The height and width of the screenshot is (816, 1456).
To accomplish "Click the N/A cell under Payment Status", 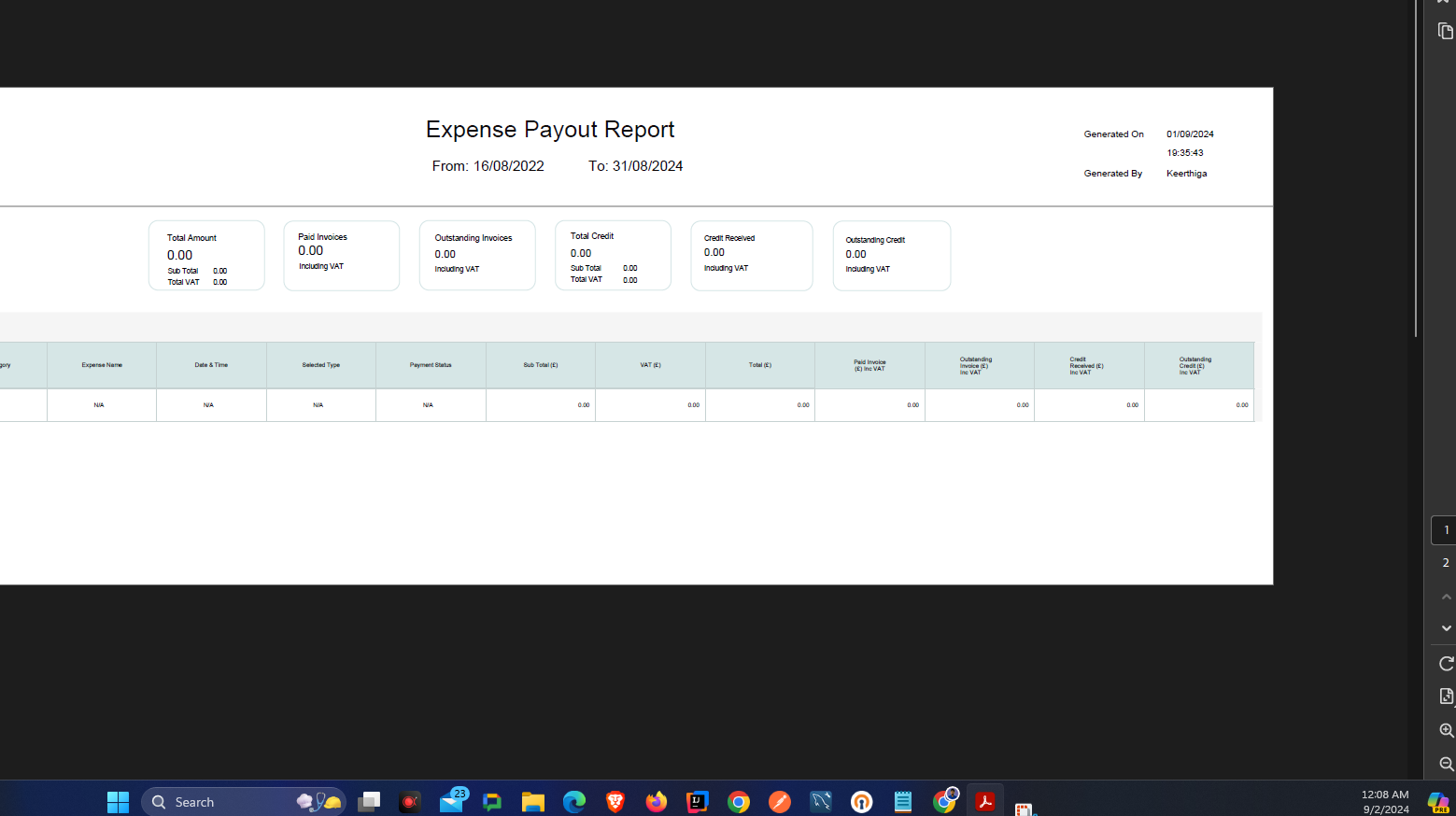I will click(431, 405).
